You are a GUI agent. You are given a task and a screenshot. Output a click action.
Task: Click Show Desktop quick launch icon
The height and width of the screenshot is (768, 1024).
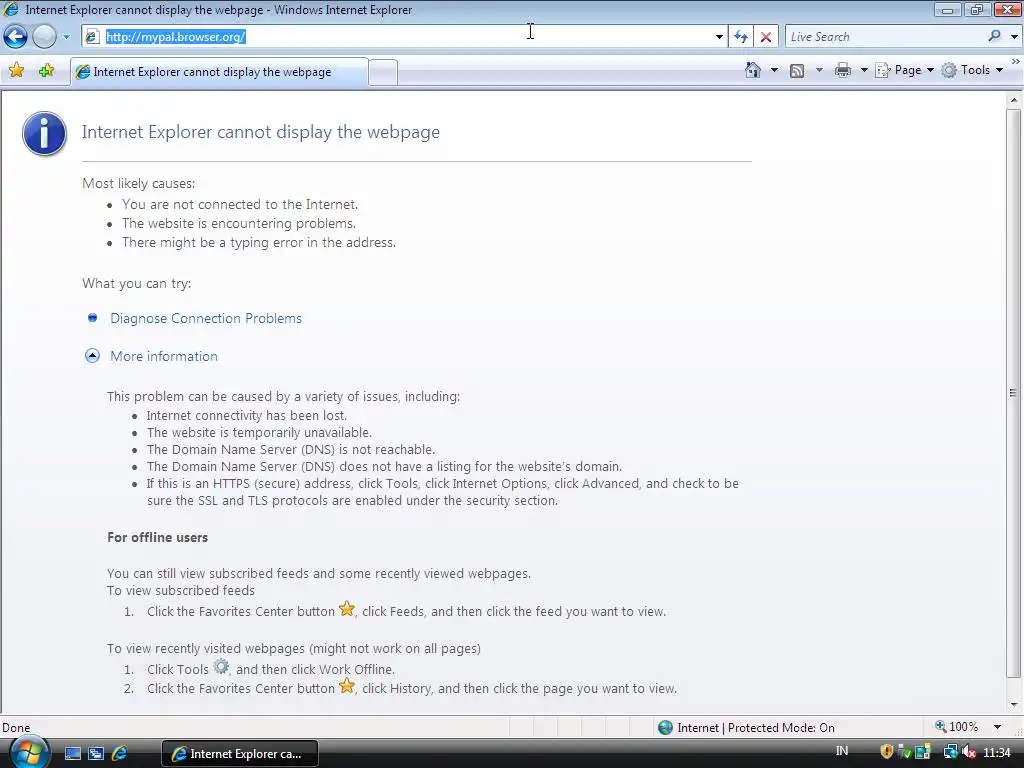pos(72,754)
